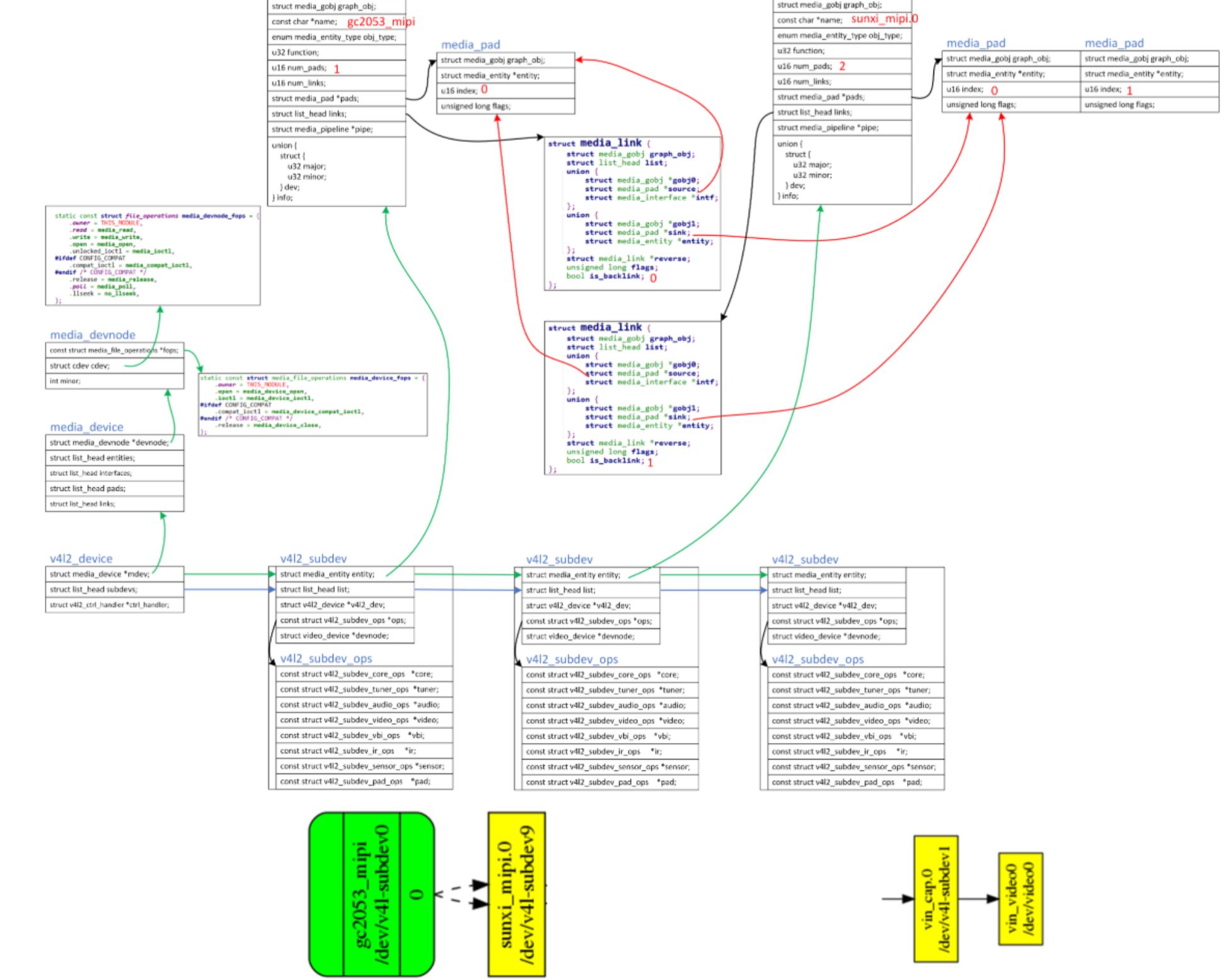Click the red sunxi_mipi.0 name annotation

pyautogui.click(x=884, y=19)
